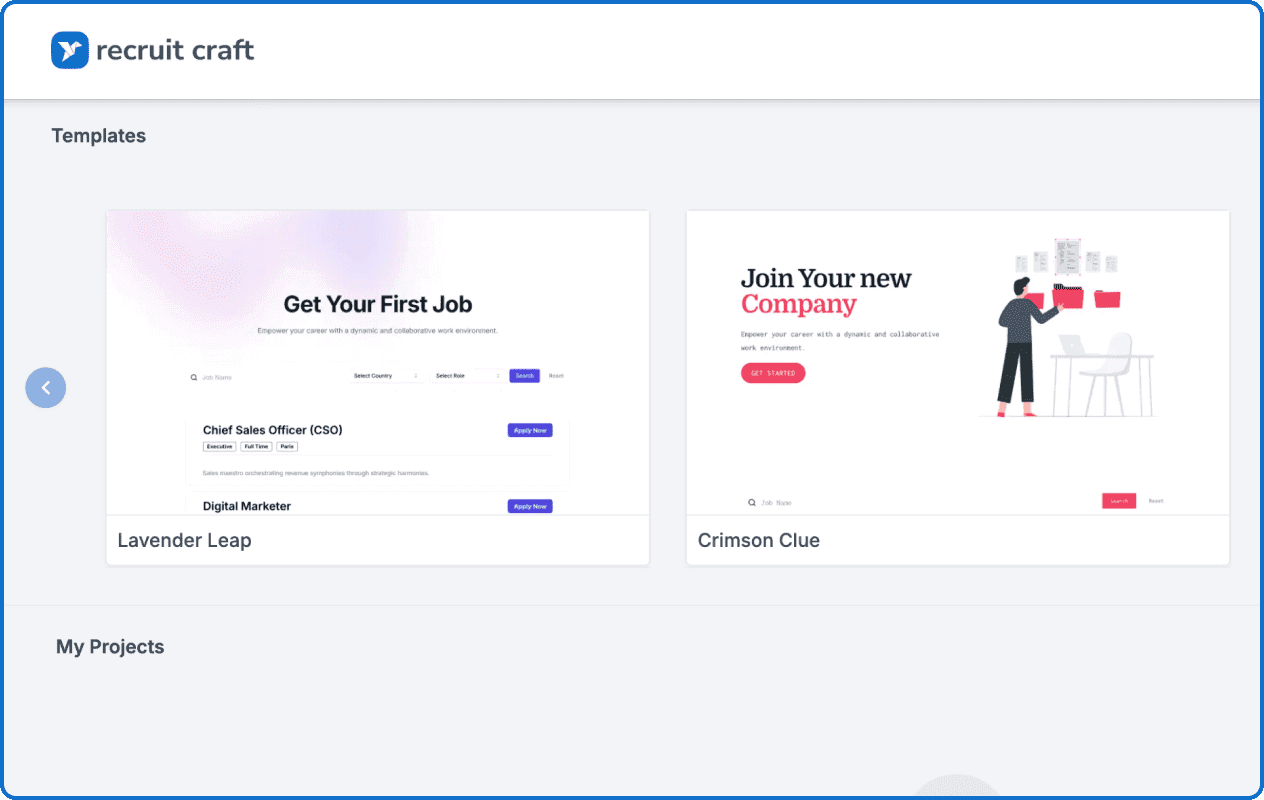The height and width of the screenshot is (800, 1264).
Task: Click the recruit craft bird logo icon
Action: tap(70, 50)
